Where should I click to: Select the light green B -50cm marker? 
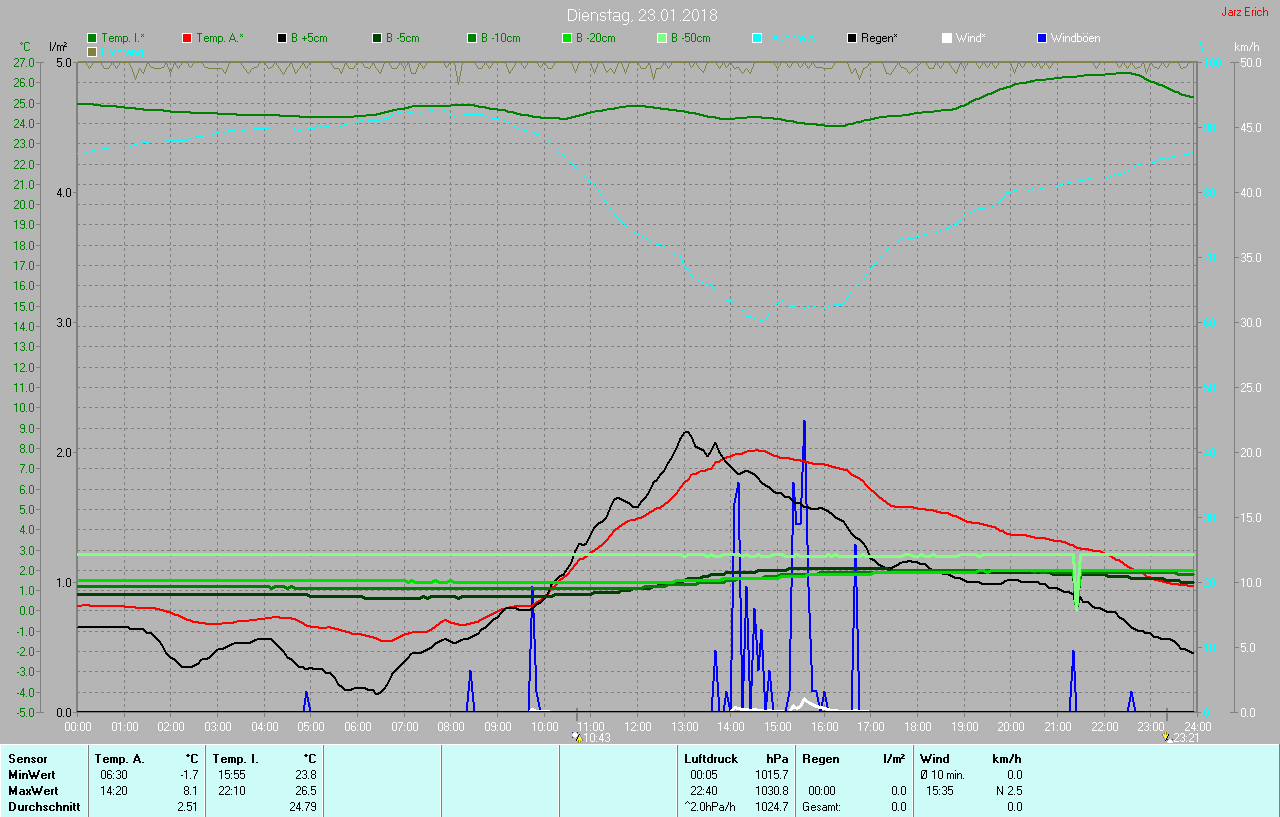pyautogui.click(x=662, y=38)
